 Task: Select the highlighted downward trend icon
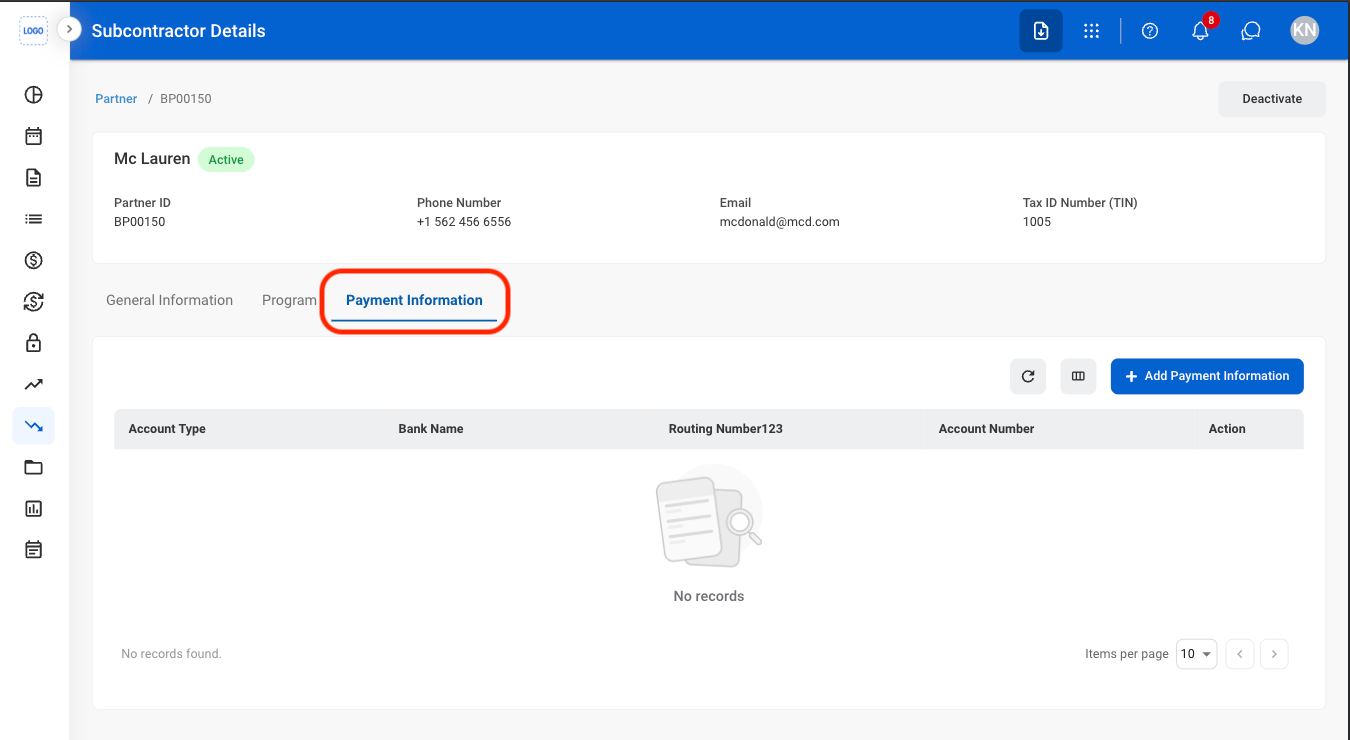34,426
